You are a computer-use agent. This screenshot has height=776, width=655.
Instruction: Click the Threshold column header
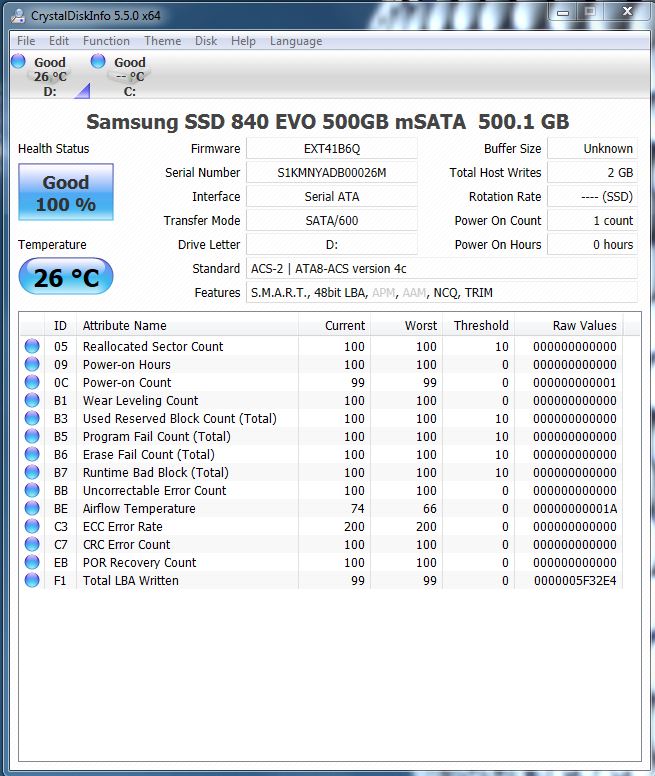tap(480, 325)
